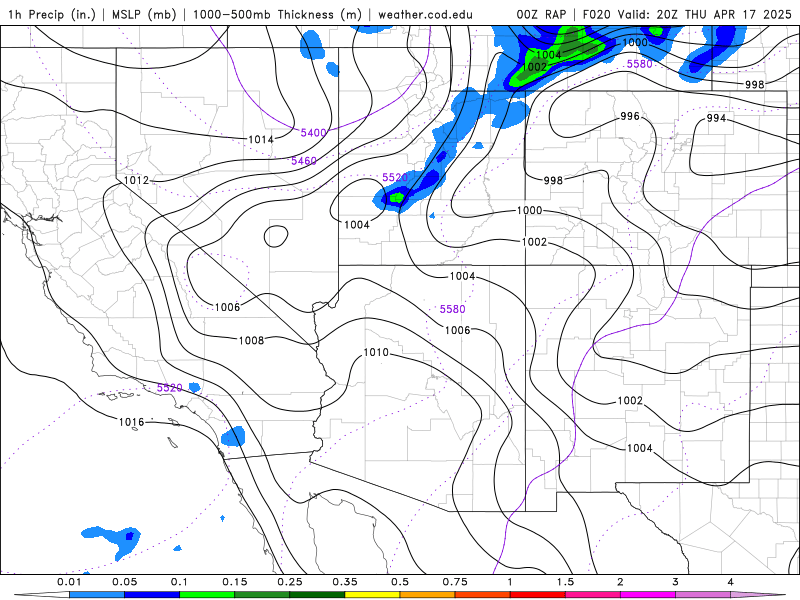Click the 1.5 legend value

[565, 582]
